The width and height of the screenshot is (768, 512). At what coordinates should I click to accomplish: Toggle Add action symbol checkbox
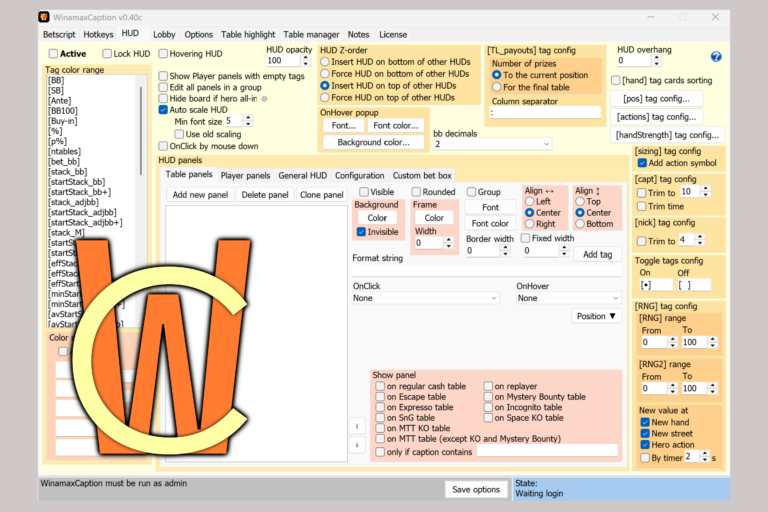(x=642, y=163)
